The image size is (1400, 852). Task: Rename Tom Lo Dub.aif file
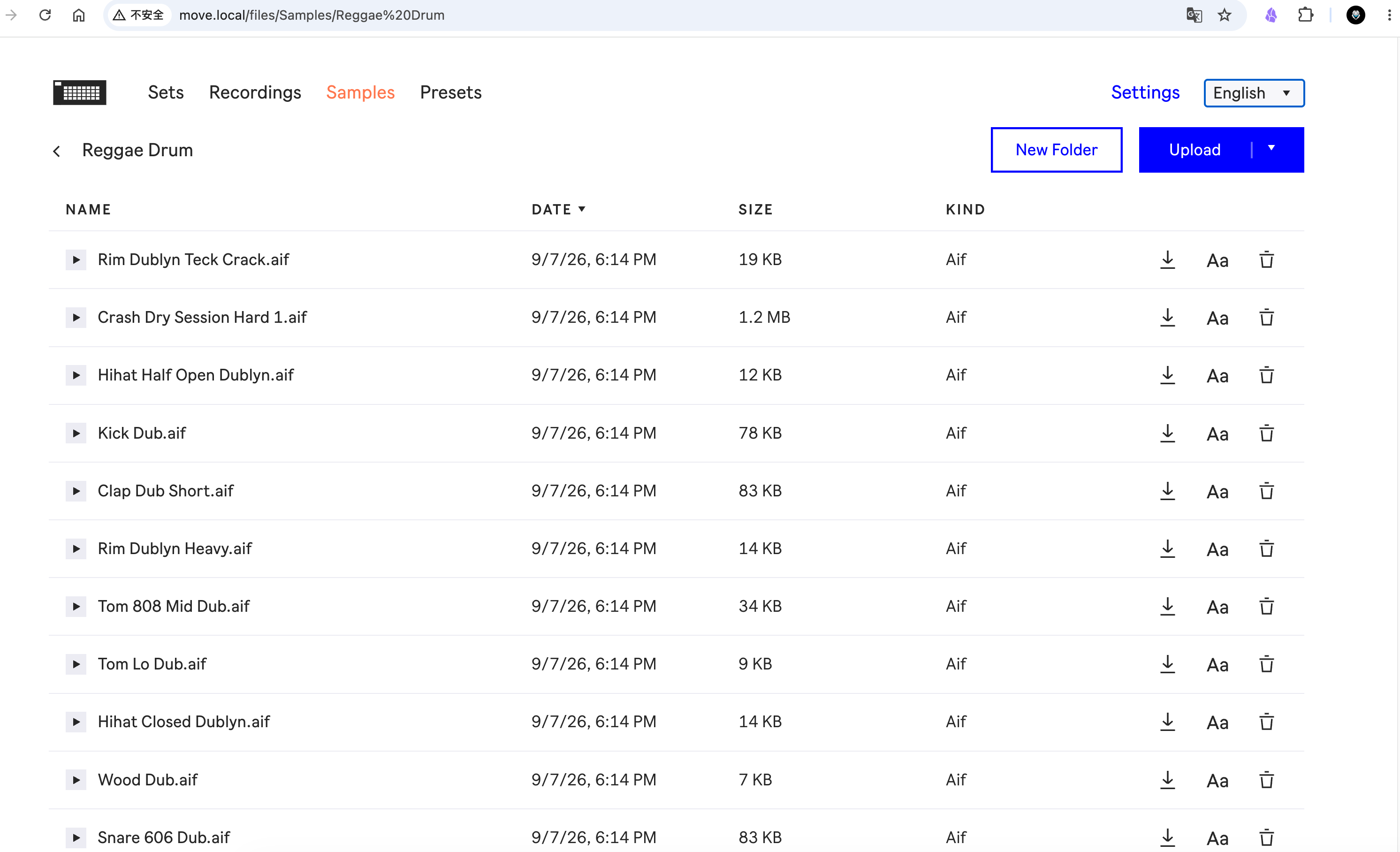1217,666
